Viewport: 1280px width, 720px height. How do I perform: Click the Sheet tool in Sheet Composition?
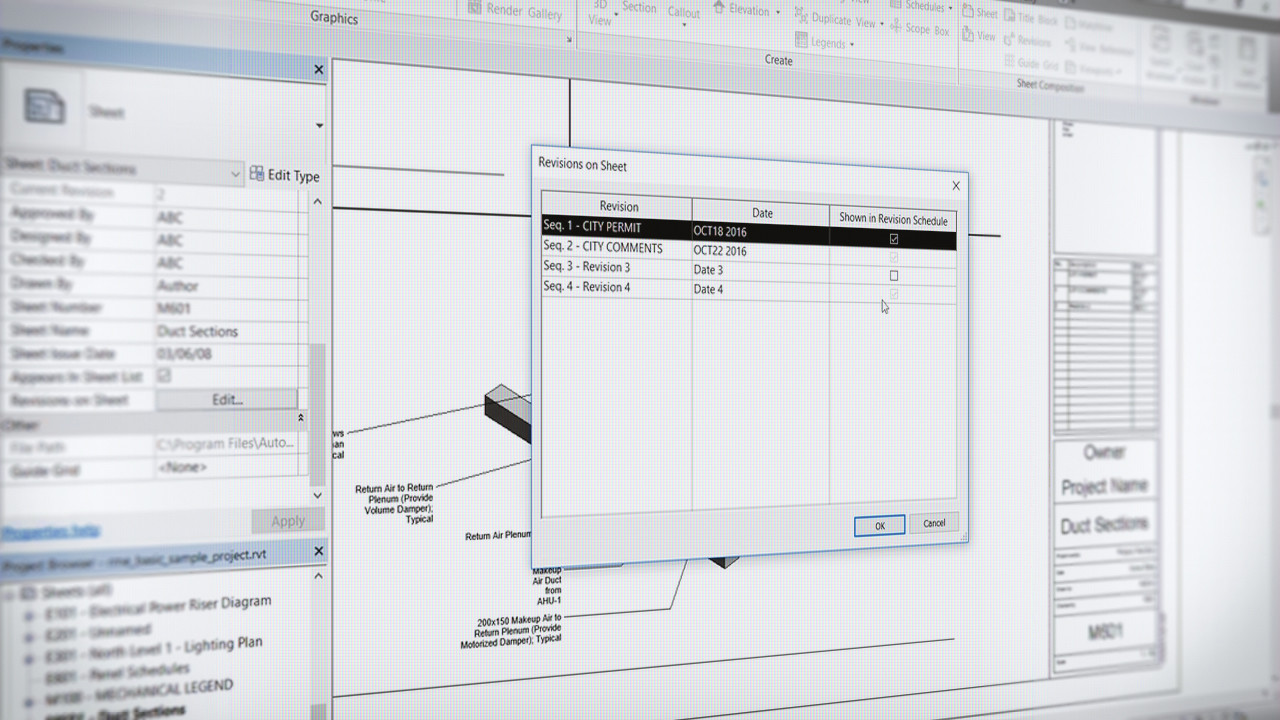coord(980,13)
